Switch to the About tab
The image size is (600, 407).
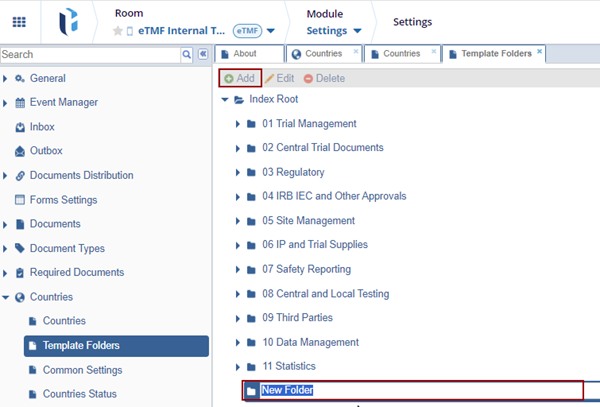244,53
